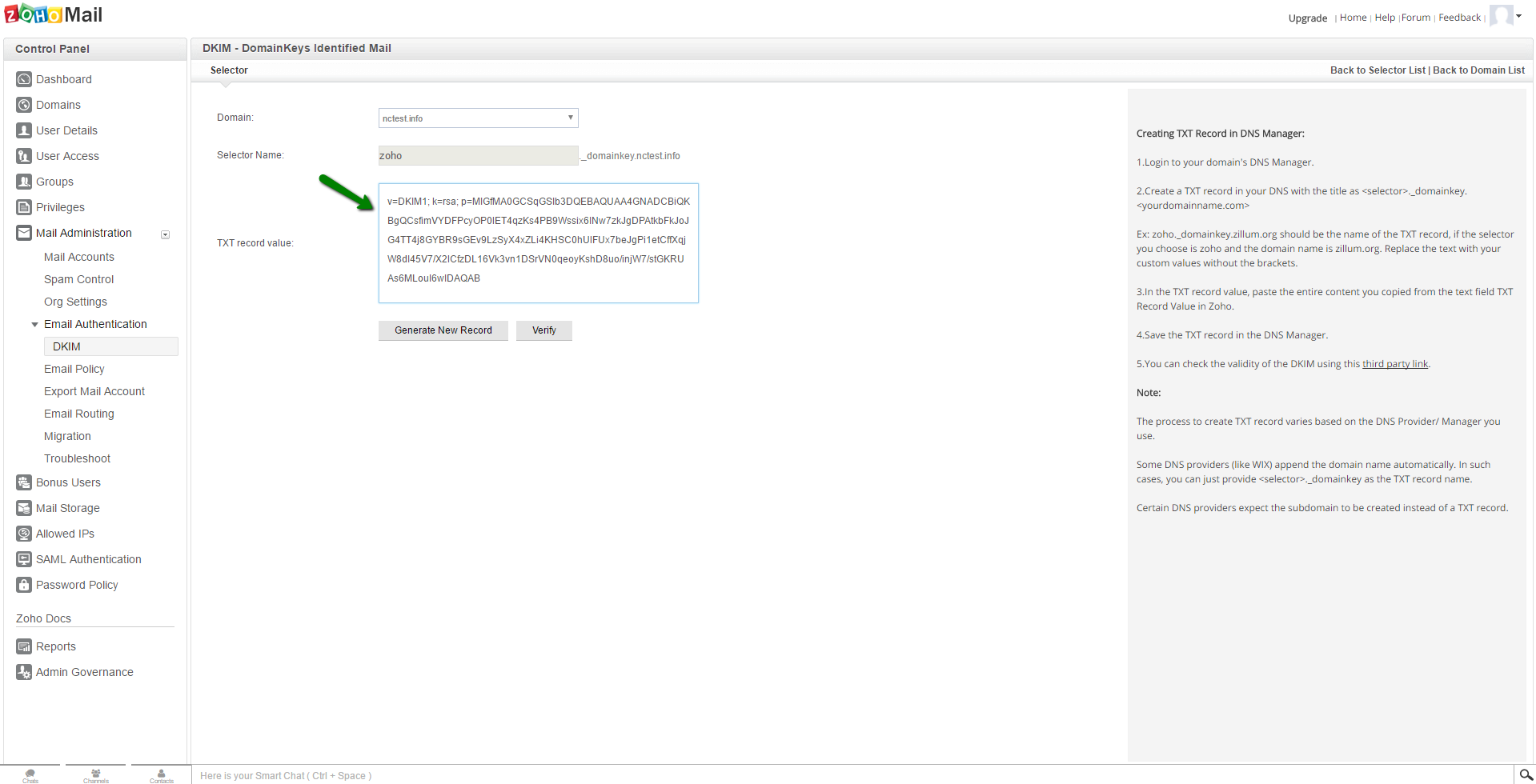Click the Domains icon in sidebar
Screen dimensions: 1536x784
click(x=24, y=105)
